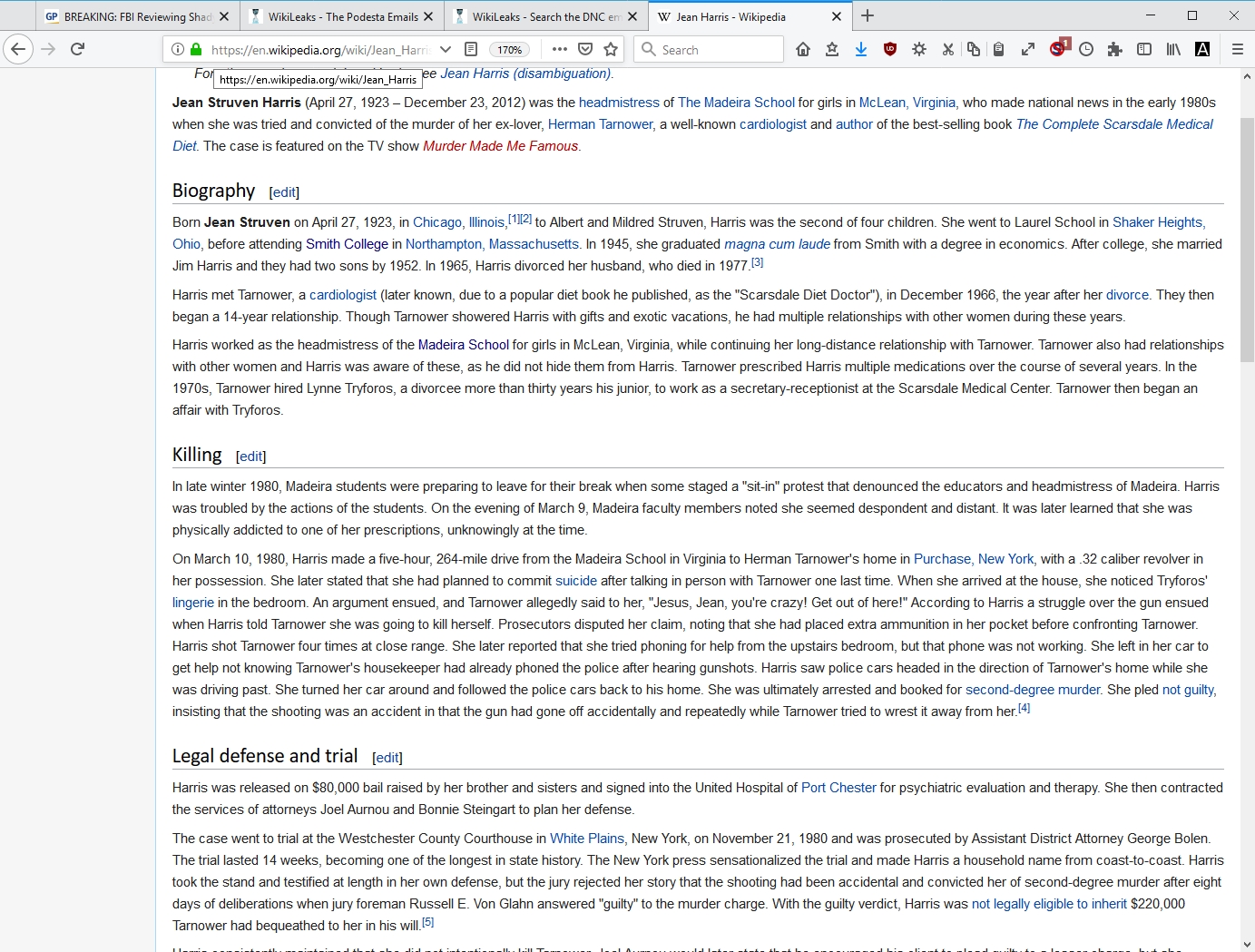The height and width of the screenshot is (952, 1255).
Task: Go back to the previous page
Action: [18, 49]
